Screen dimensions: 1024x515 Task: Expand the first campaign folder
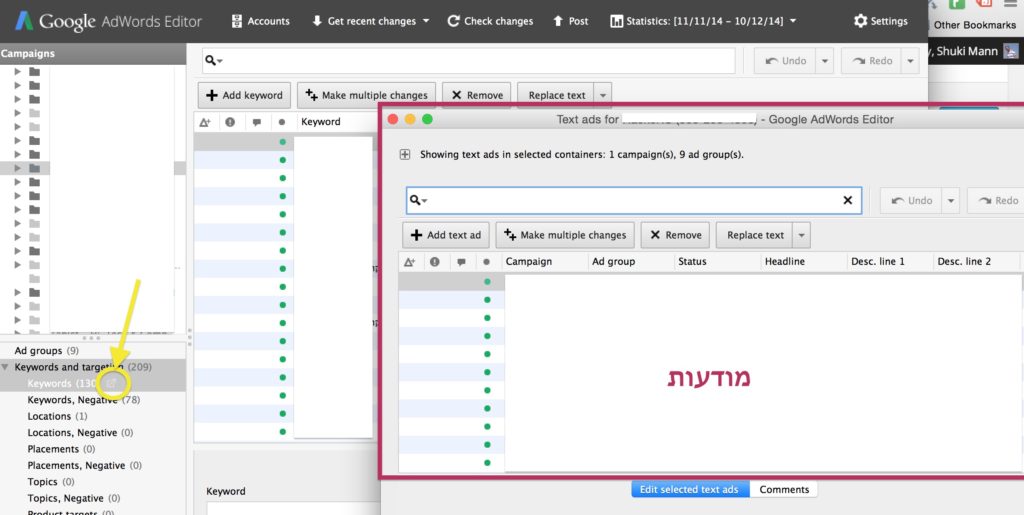click(18, 72)
